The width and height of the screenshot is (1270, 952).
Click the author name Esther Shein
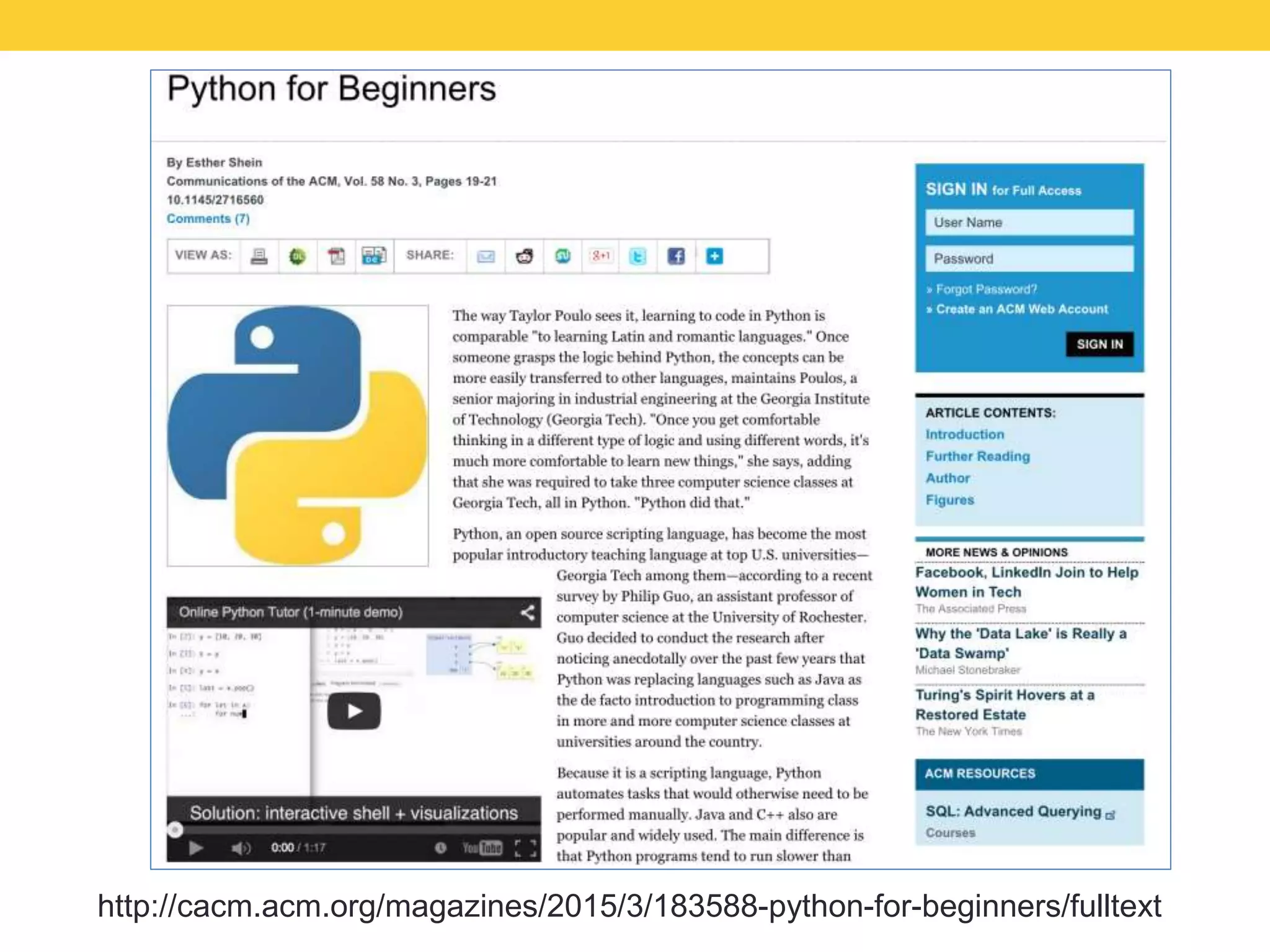[x=224, y=162]
